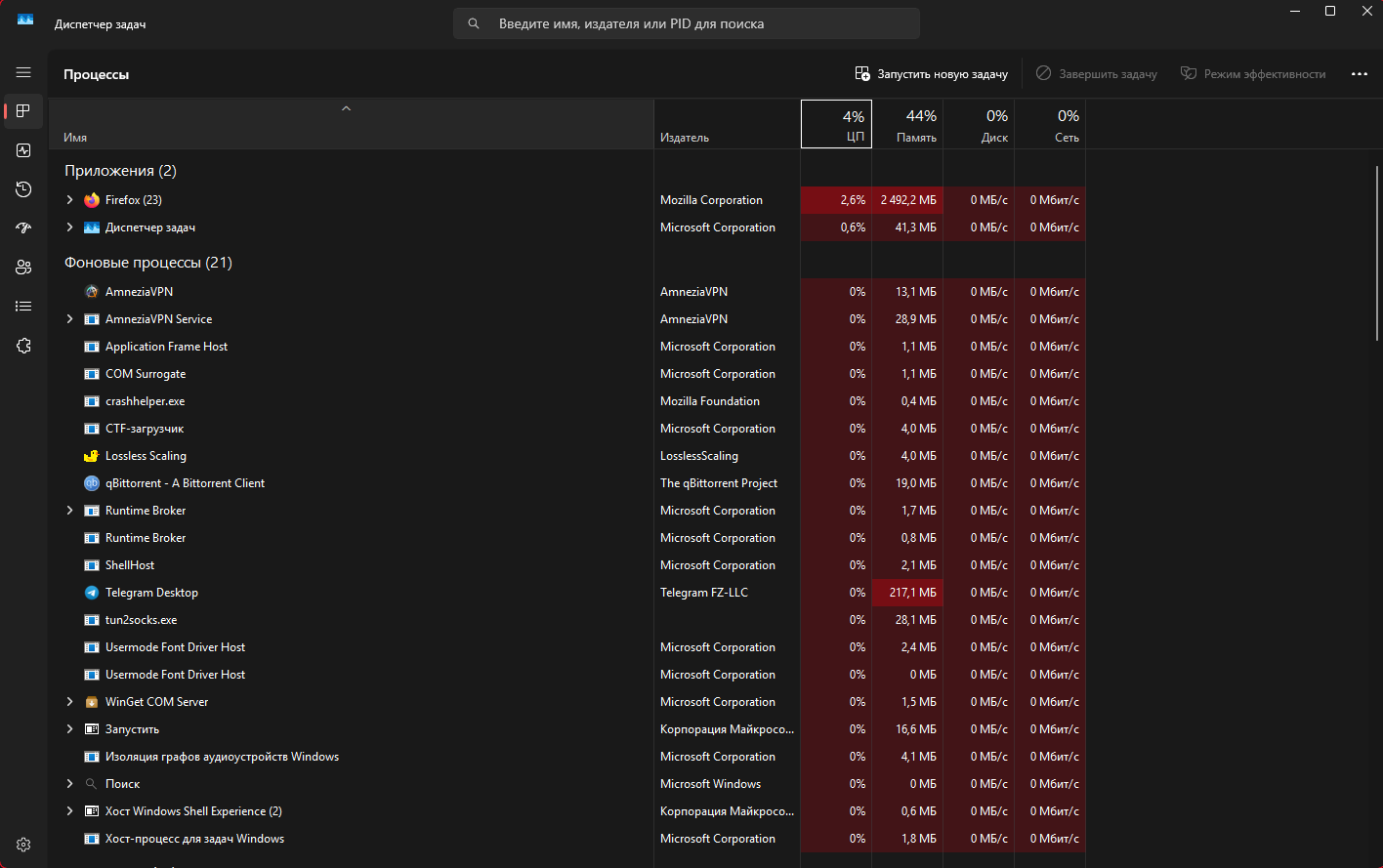Open the Performance page in sidebar
Viewport: 1383px width, 868px height.
pyautogui.click(x=23, y=150)
